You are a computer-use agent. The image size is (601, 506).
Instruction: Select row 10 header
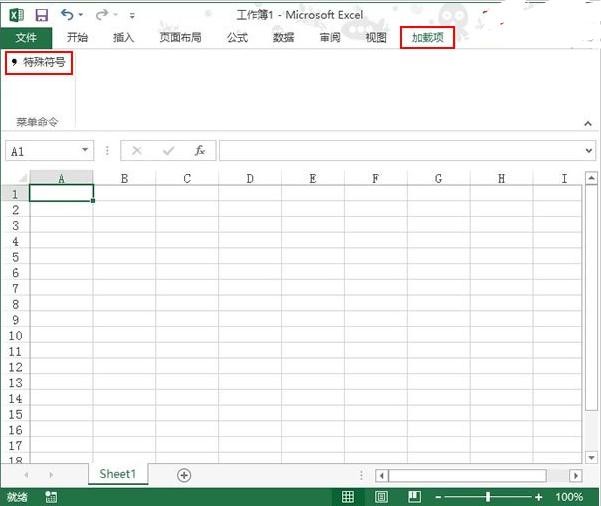point(15,335)
